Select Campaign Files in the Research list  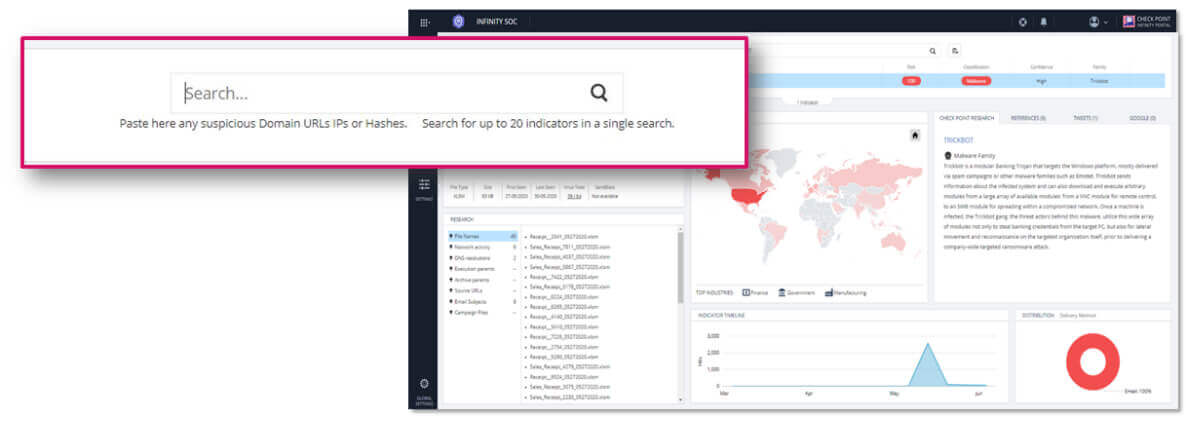pos(483,312)
